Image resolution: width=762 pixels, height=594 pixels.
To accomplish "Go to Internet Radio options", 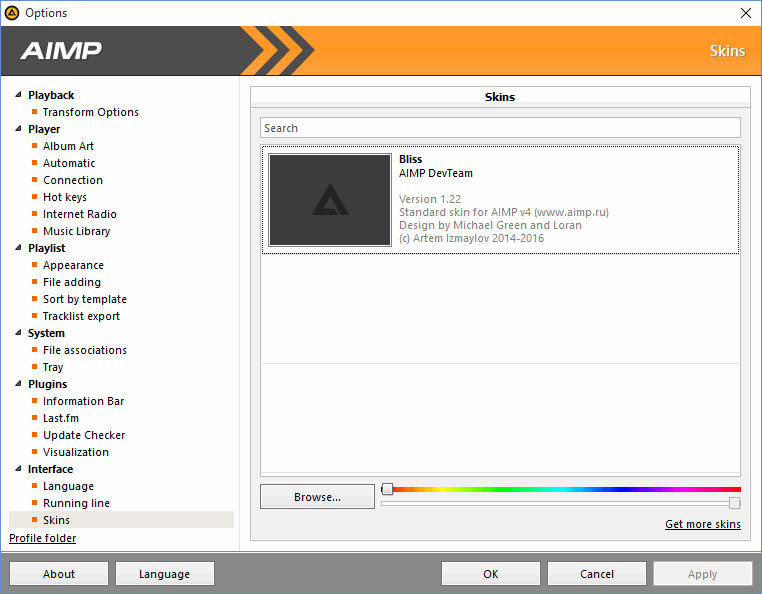I will (x=79, y=214).
